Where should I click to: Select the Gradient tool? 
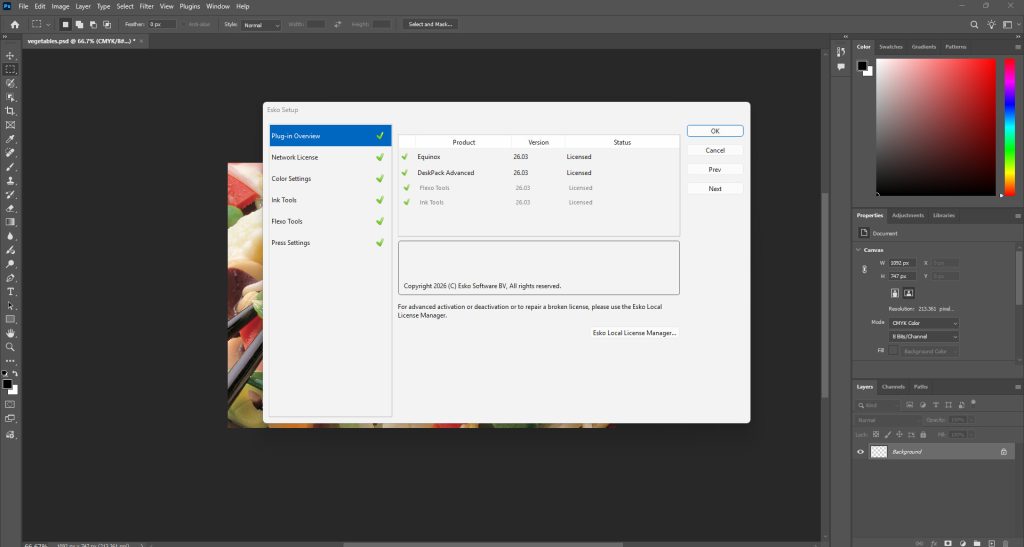click(x=10, y=222)
